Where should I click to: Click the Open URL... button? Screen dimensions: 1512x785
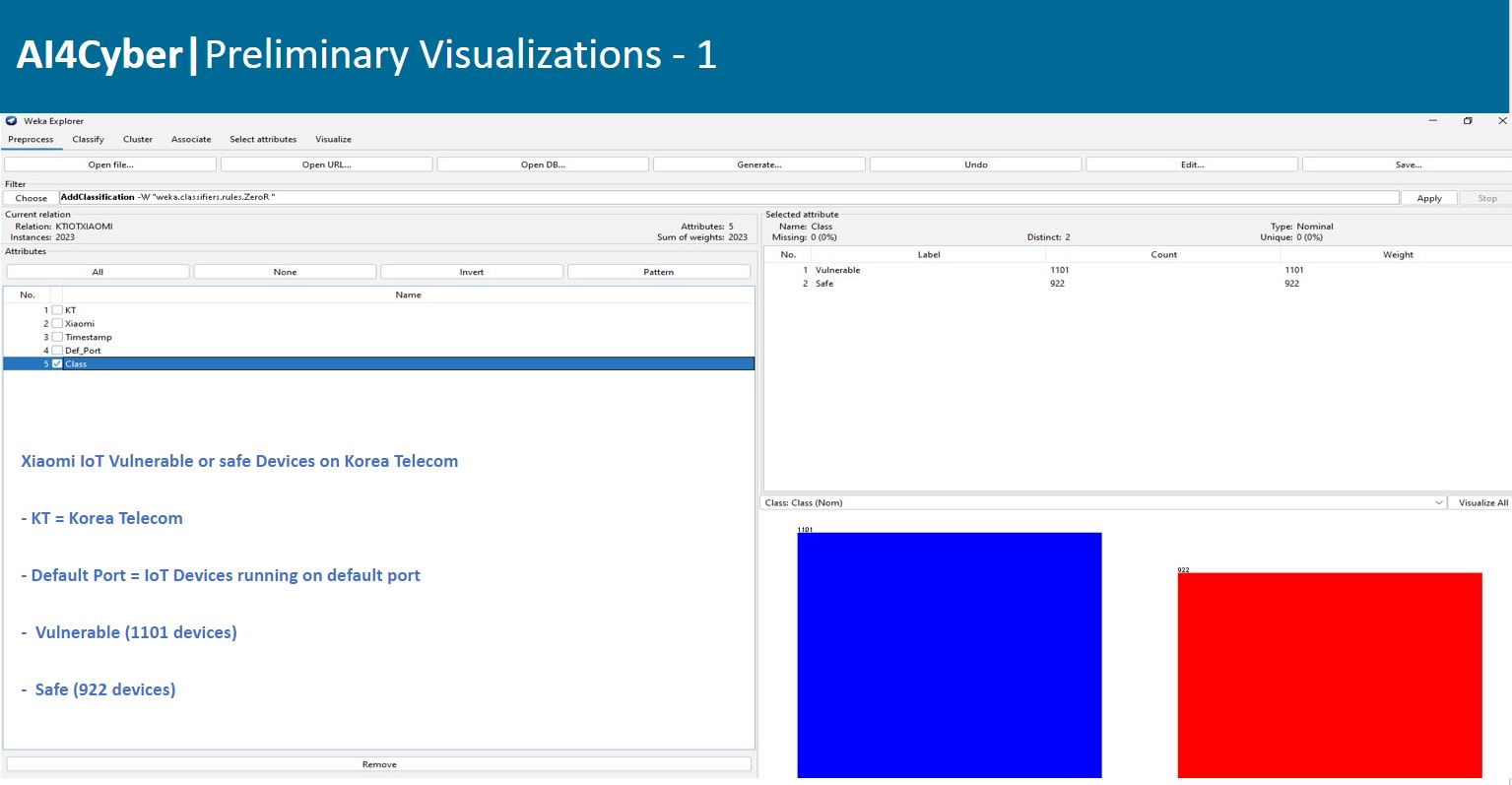pos(327,164)
